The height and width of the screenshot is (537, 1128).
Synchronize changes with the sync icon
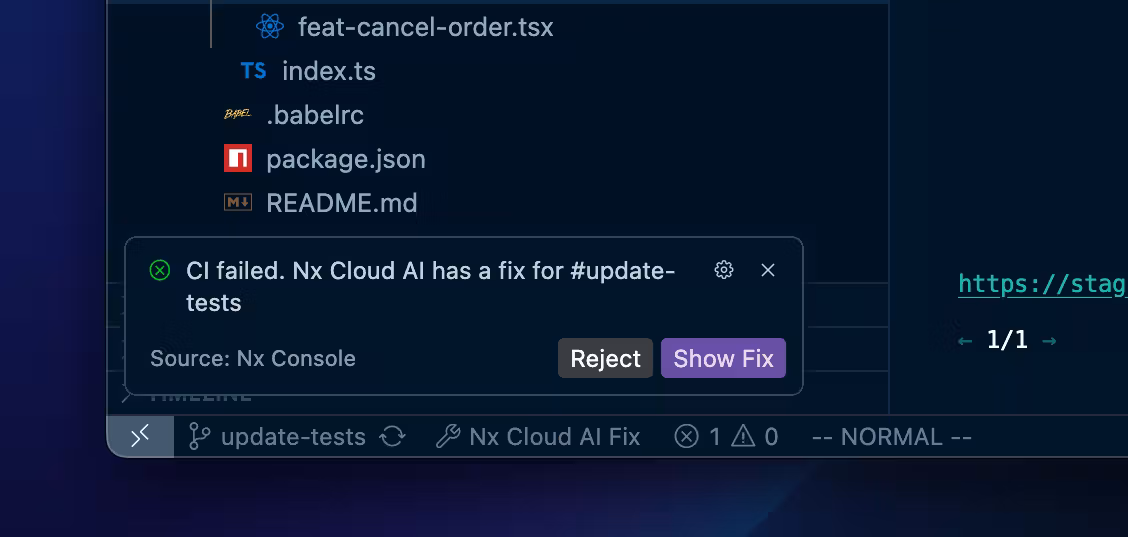pos(392,437)
